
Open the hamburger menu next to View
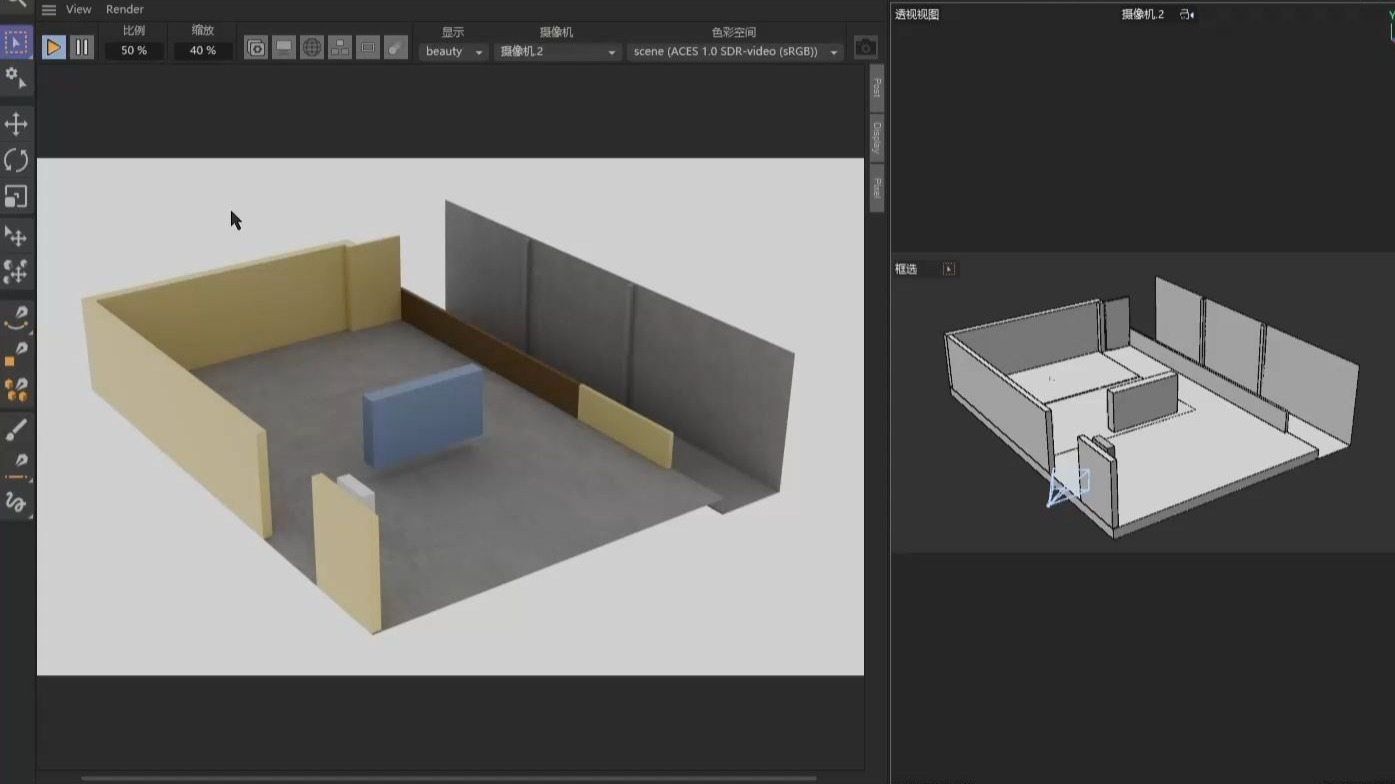click(x=47, y=9)
